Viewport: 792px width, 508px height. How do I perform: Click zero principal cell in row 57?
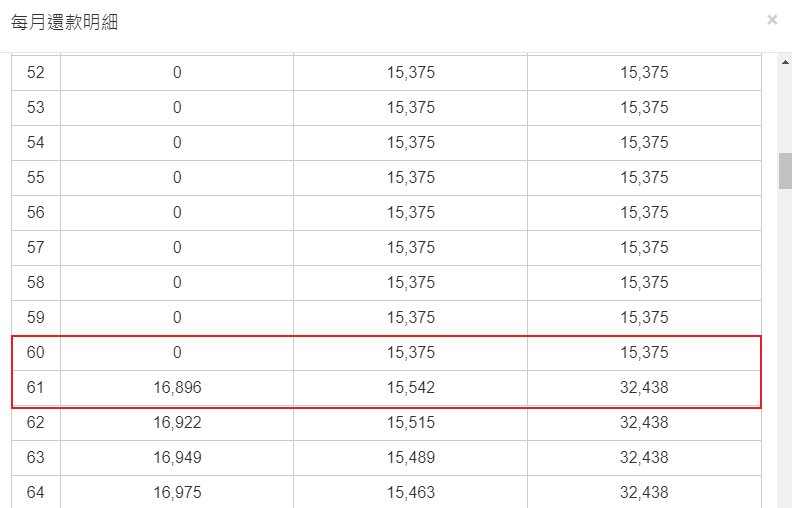[177, 248]
